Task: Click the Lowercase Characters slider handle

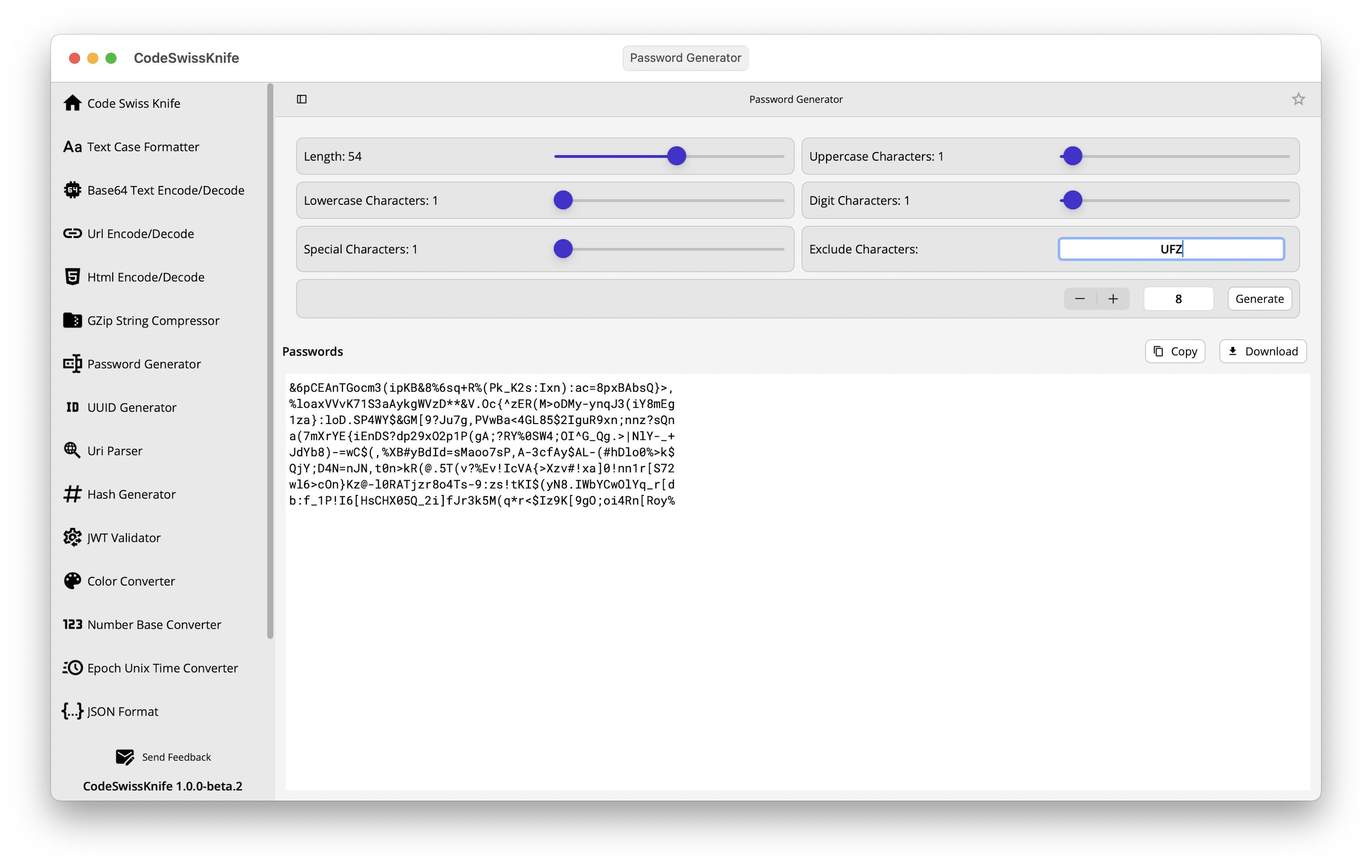Action: [x=563, y=200]
